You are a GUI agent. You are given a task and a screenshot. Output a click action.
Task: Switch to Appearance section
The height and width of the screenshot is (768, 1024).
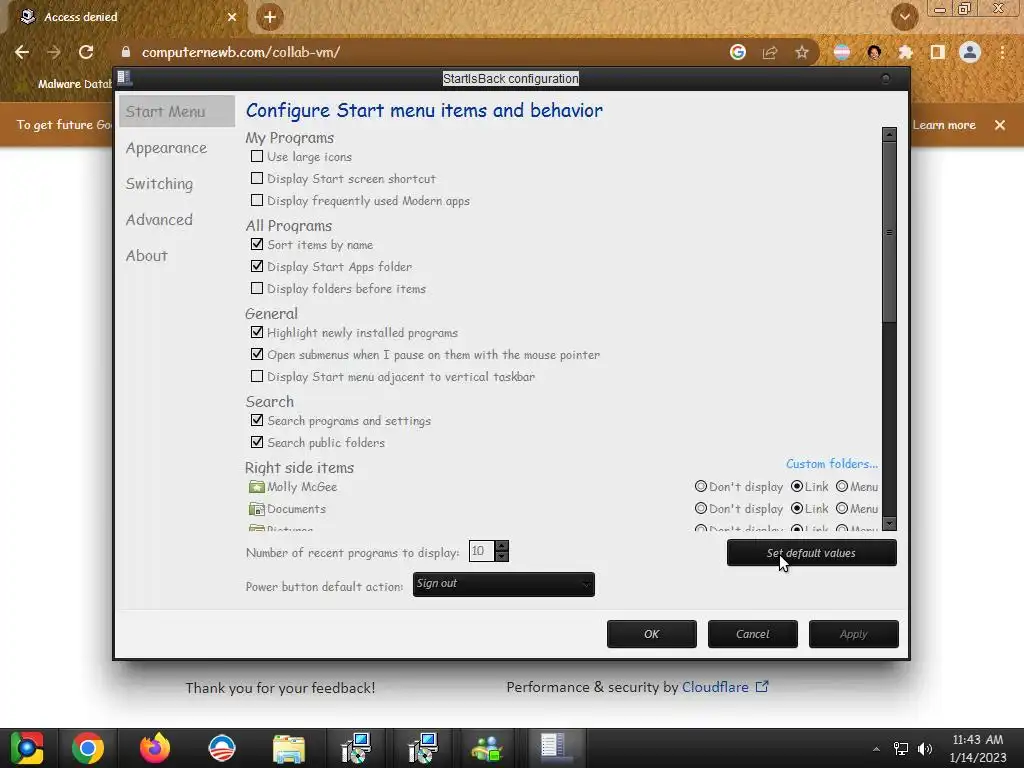point(166,148)
